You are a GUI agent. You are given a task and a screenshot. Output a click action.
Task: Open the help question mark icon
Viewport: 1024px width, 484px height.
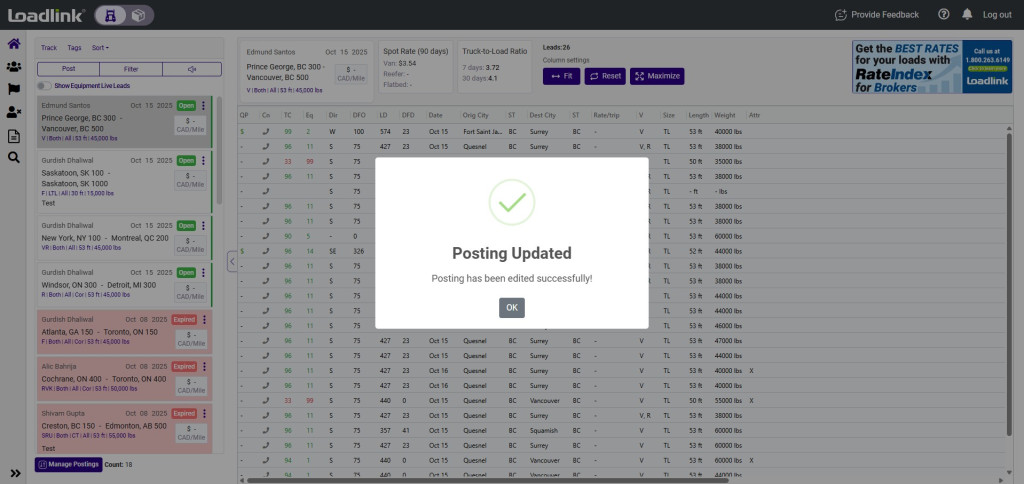943,14
